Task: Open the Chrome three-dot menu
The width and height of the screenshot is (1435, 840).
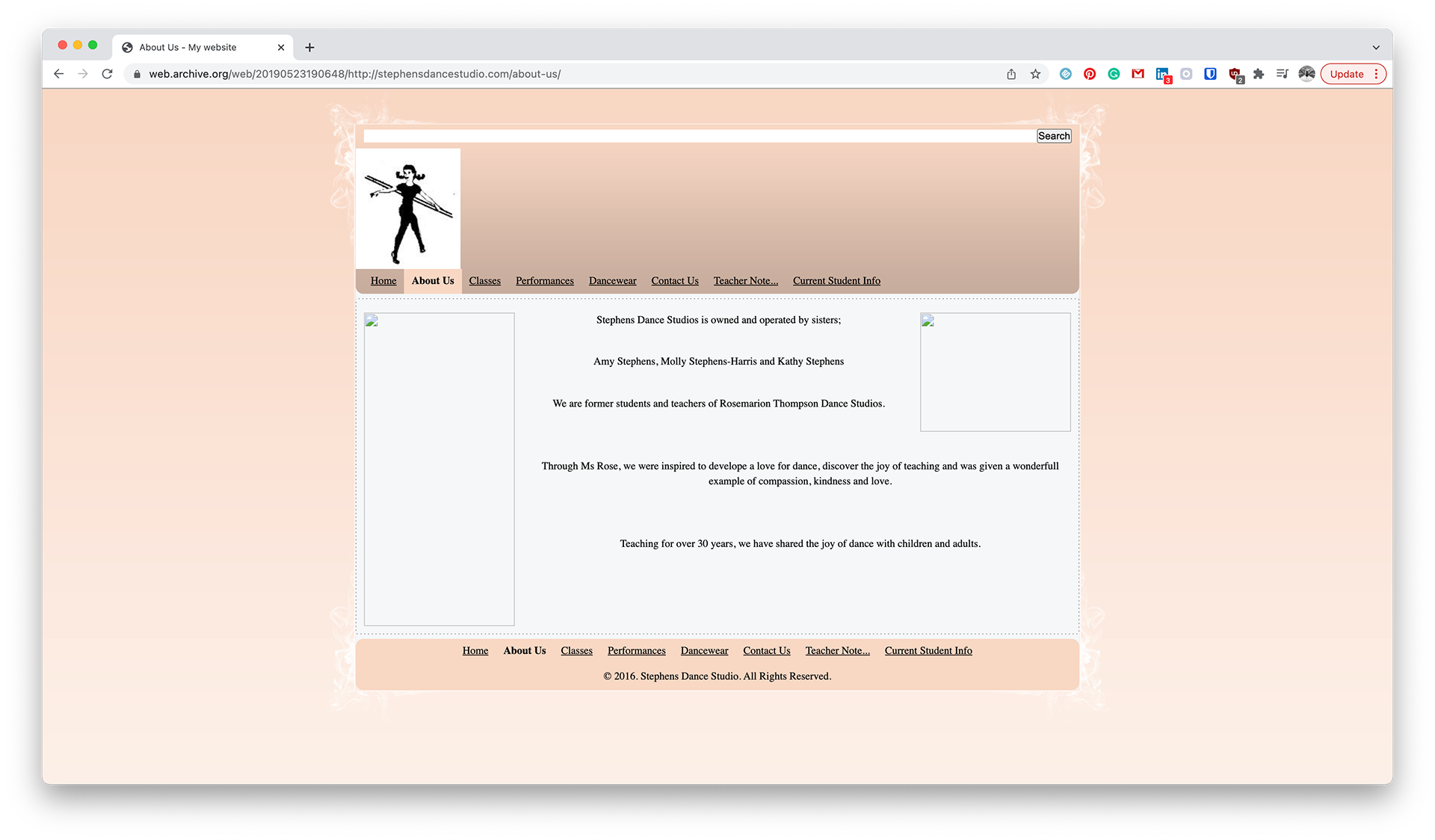Action: click(x=1376, y=74)
